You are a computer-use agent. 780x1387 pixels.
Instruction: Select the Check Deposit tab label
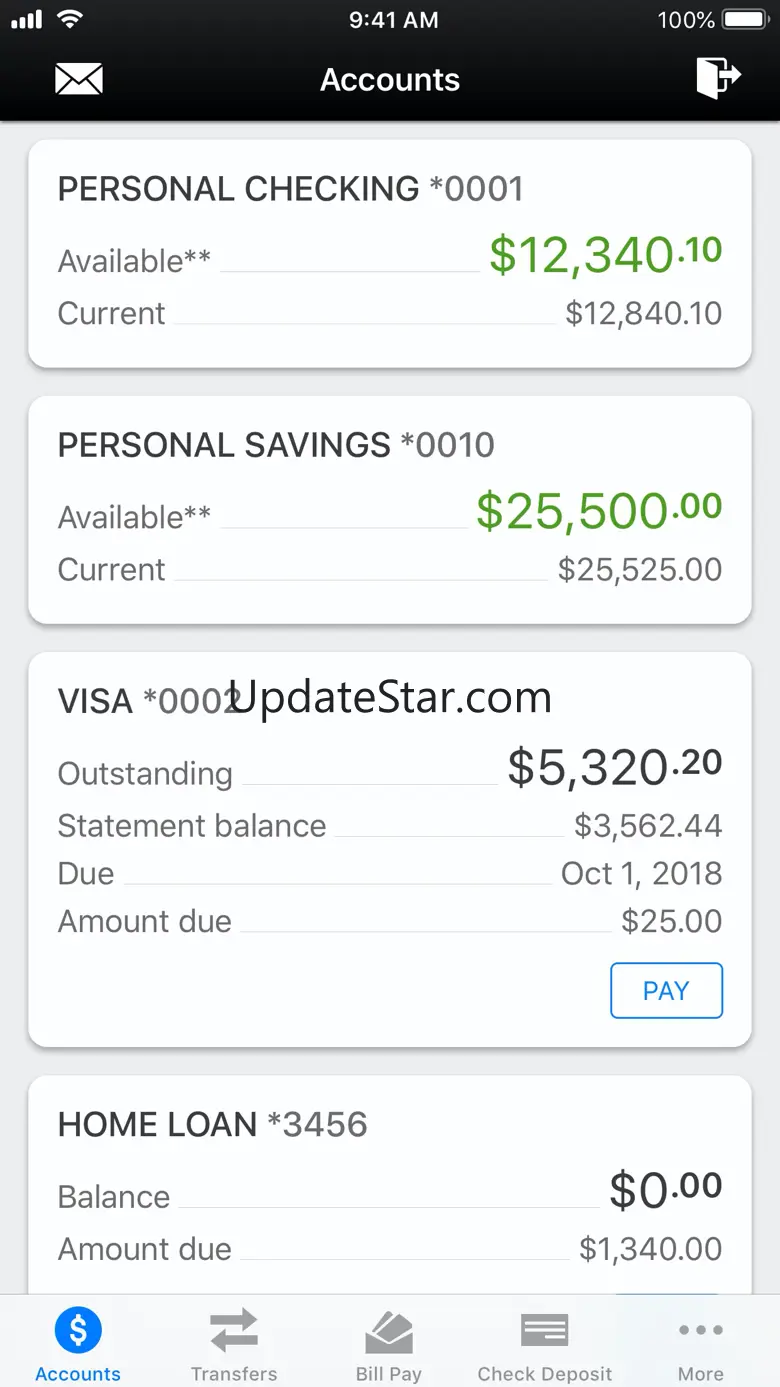pos(545,1374)
